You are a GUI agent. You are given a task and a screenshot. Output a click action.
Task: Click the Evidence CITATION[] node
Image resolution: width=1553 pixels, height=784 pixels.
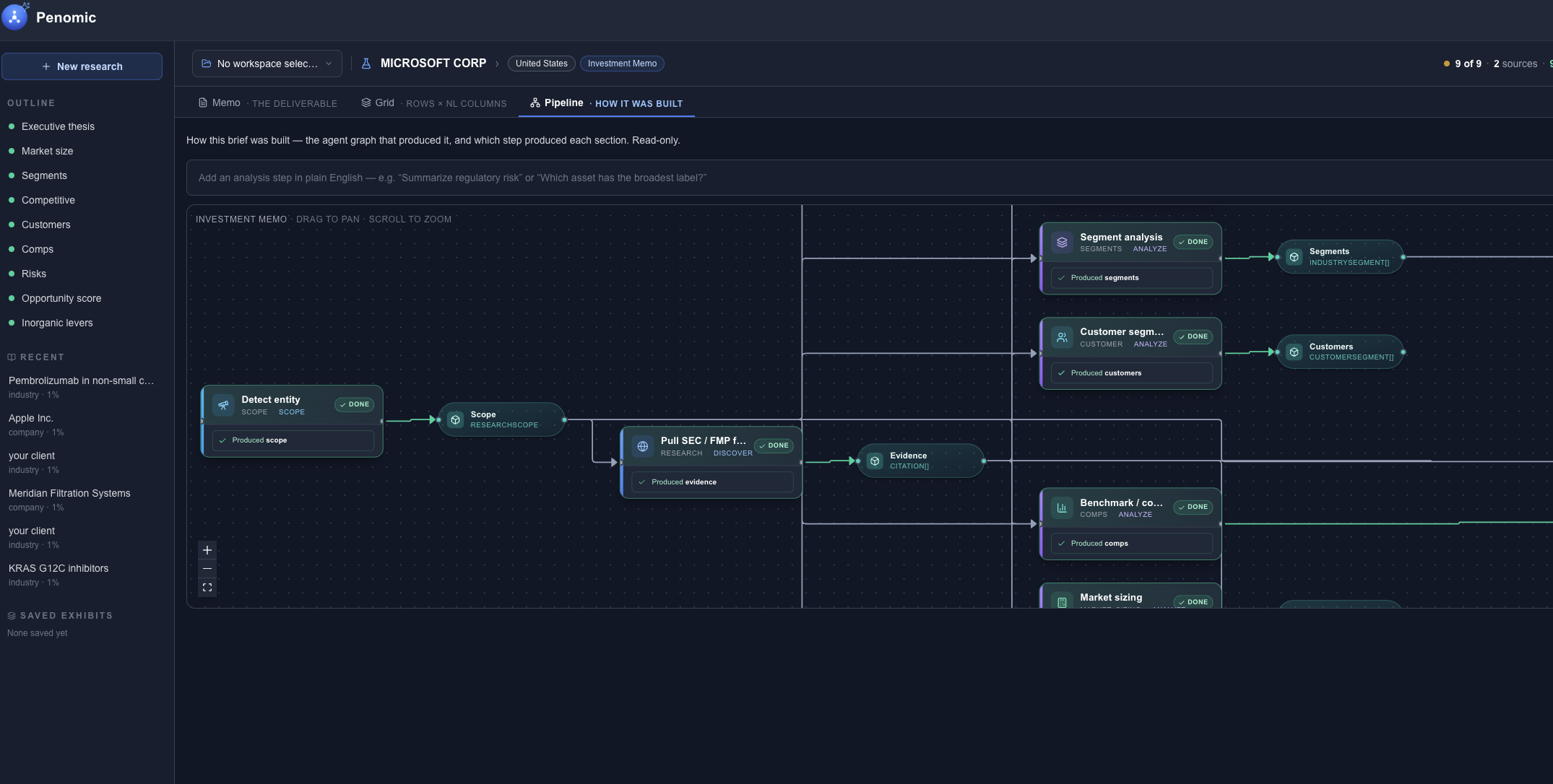pos(920,461)
